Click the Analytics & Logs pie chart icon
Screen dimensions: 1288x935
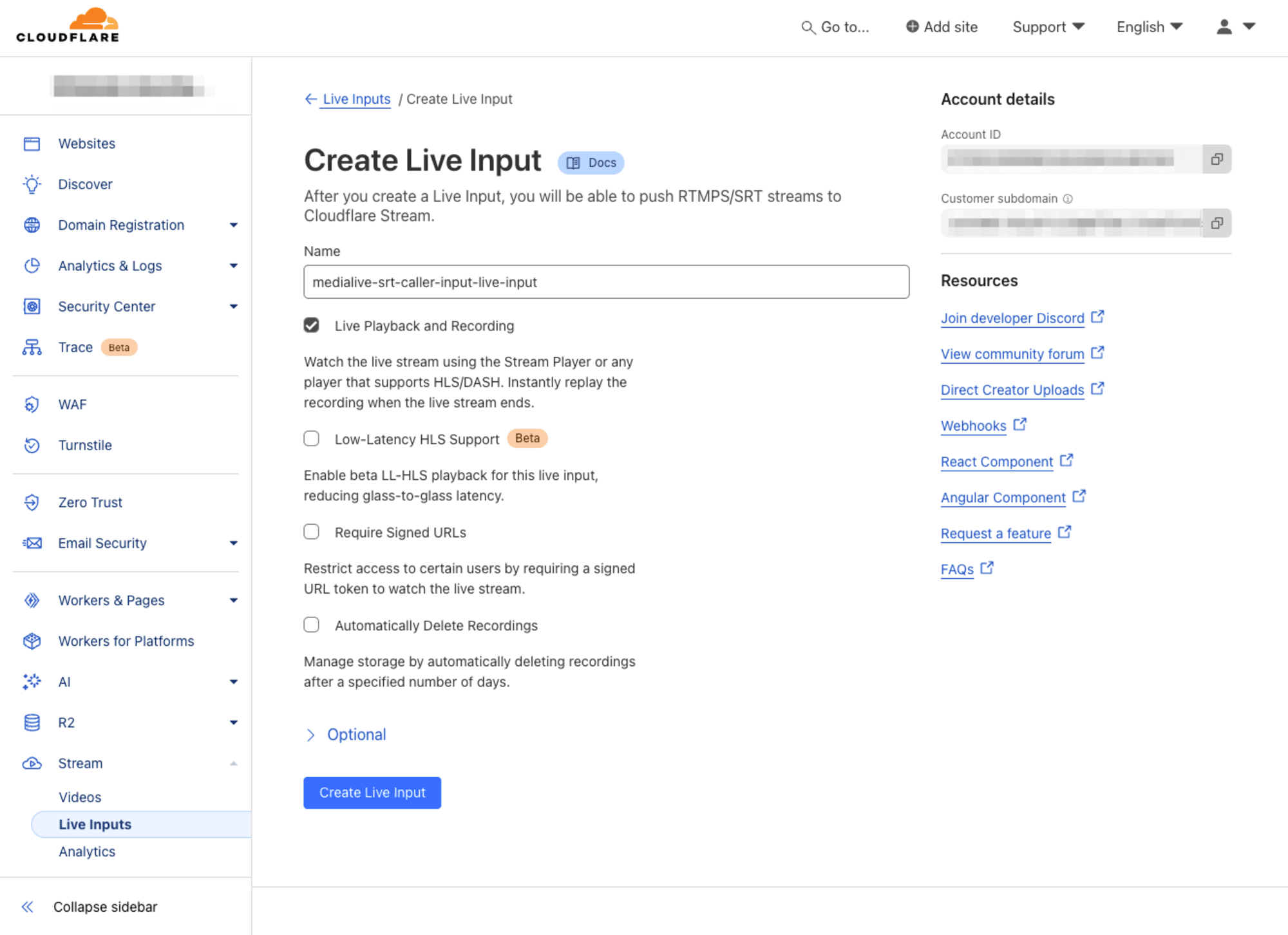point(32,265)
